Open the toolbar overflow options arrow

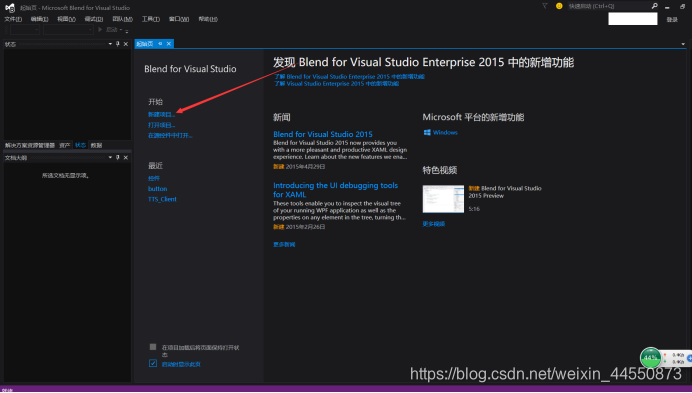pyautogui.click(x=127, y=30)
